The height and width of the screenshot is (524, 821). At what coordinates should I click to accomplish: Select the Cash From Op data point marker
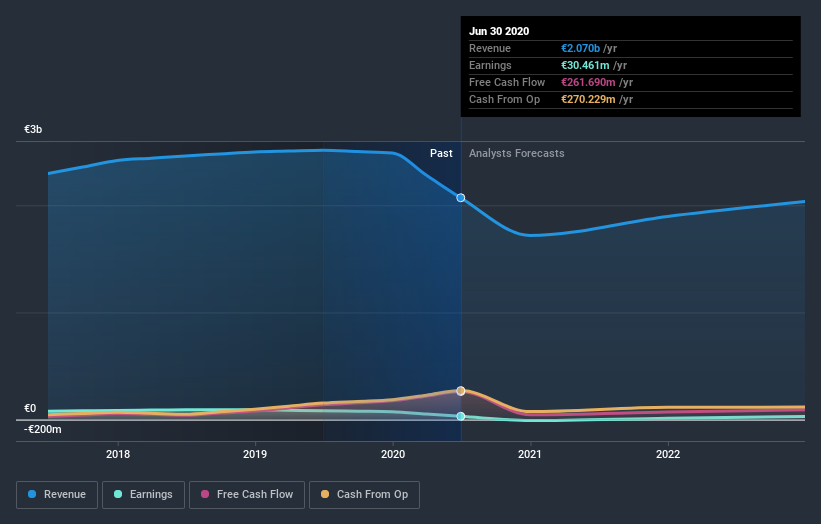tap(461, 391)
